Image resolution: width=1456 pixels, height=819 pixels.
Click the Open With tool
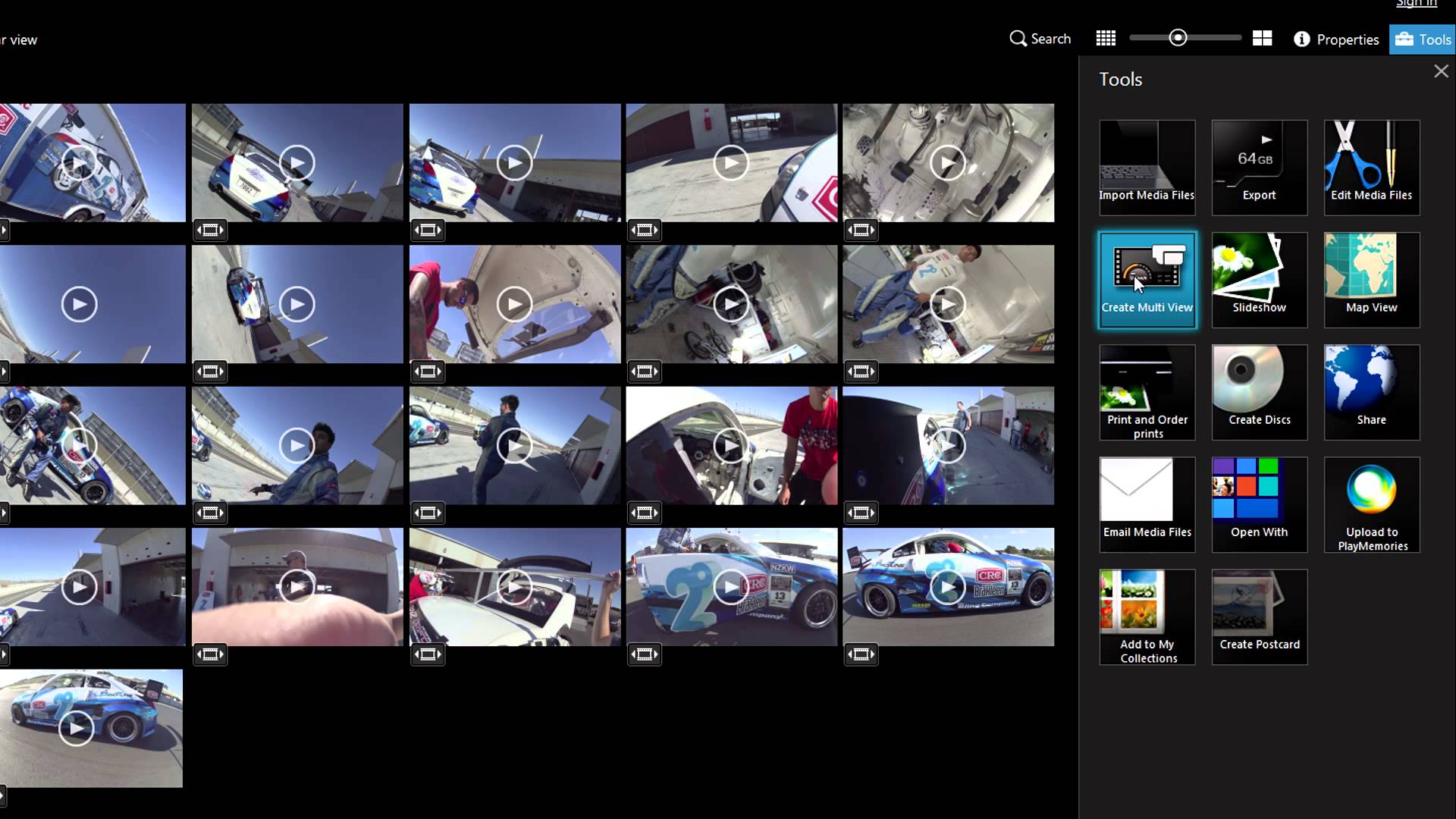pyautogui.click(x=1259, y=504)
